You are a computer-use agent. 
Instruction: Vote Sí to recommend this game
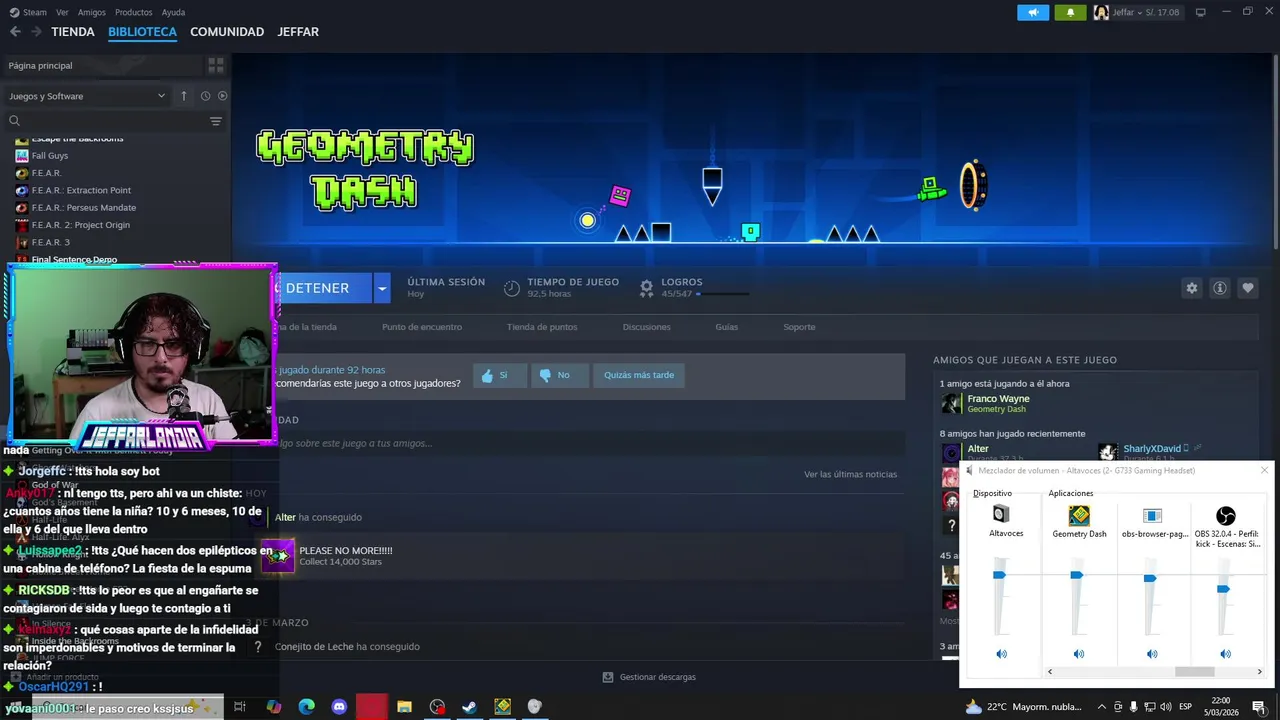click(500, 375)
